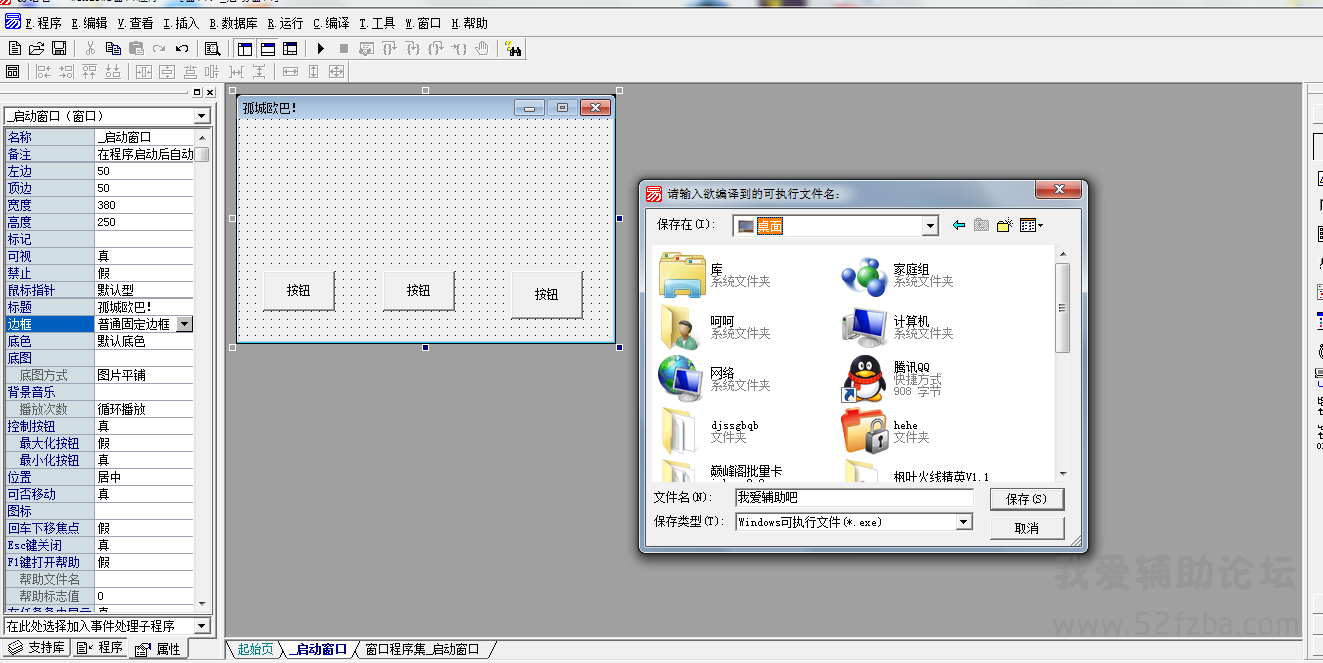The height and width of the screenshot is (663, 1323).
Task: Open the 保存在 location dropdown
Action: (x=930, y=226)
